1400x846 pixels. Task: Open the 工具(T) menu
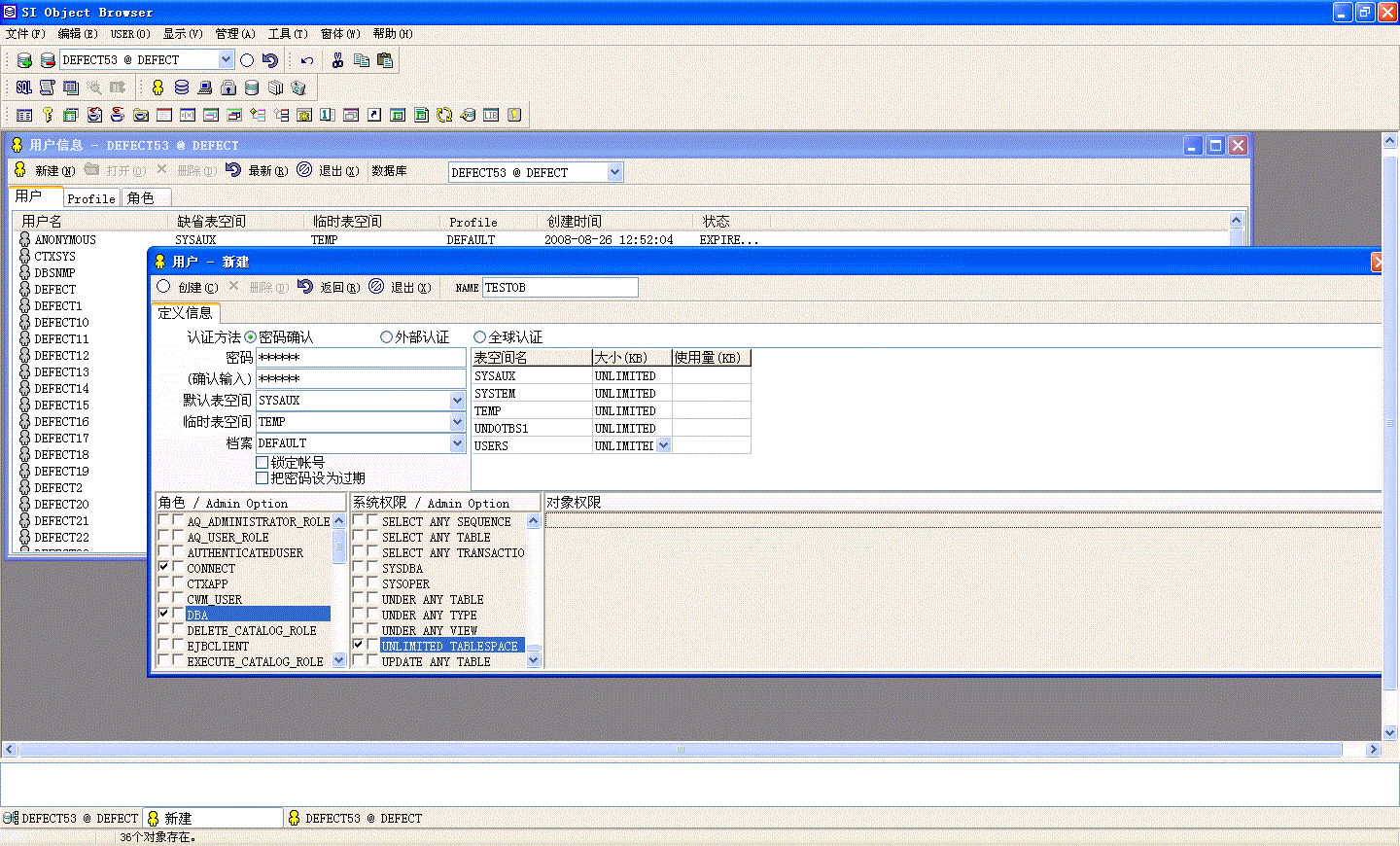tap(287, 34)
